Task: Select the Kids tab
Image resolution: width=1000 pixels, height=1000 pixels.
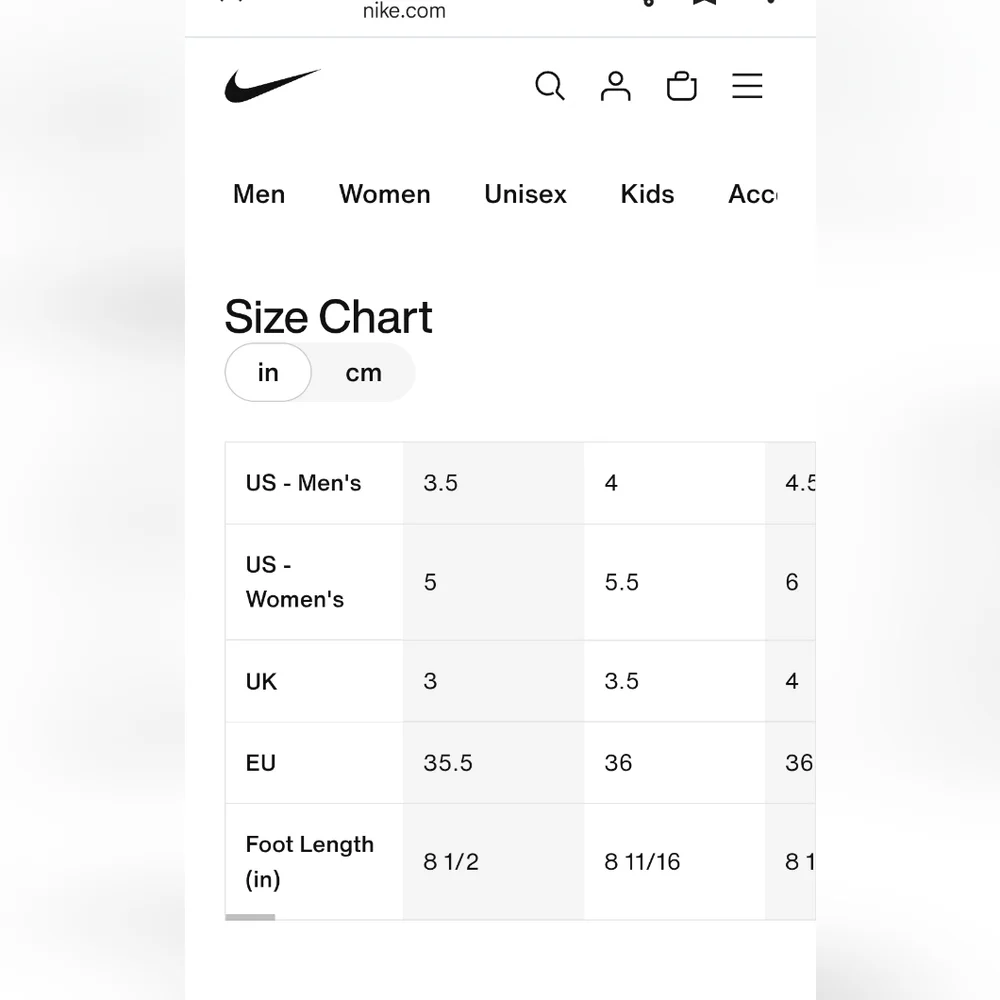Action: 647,194
